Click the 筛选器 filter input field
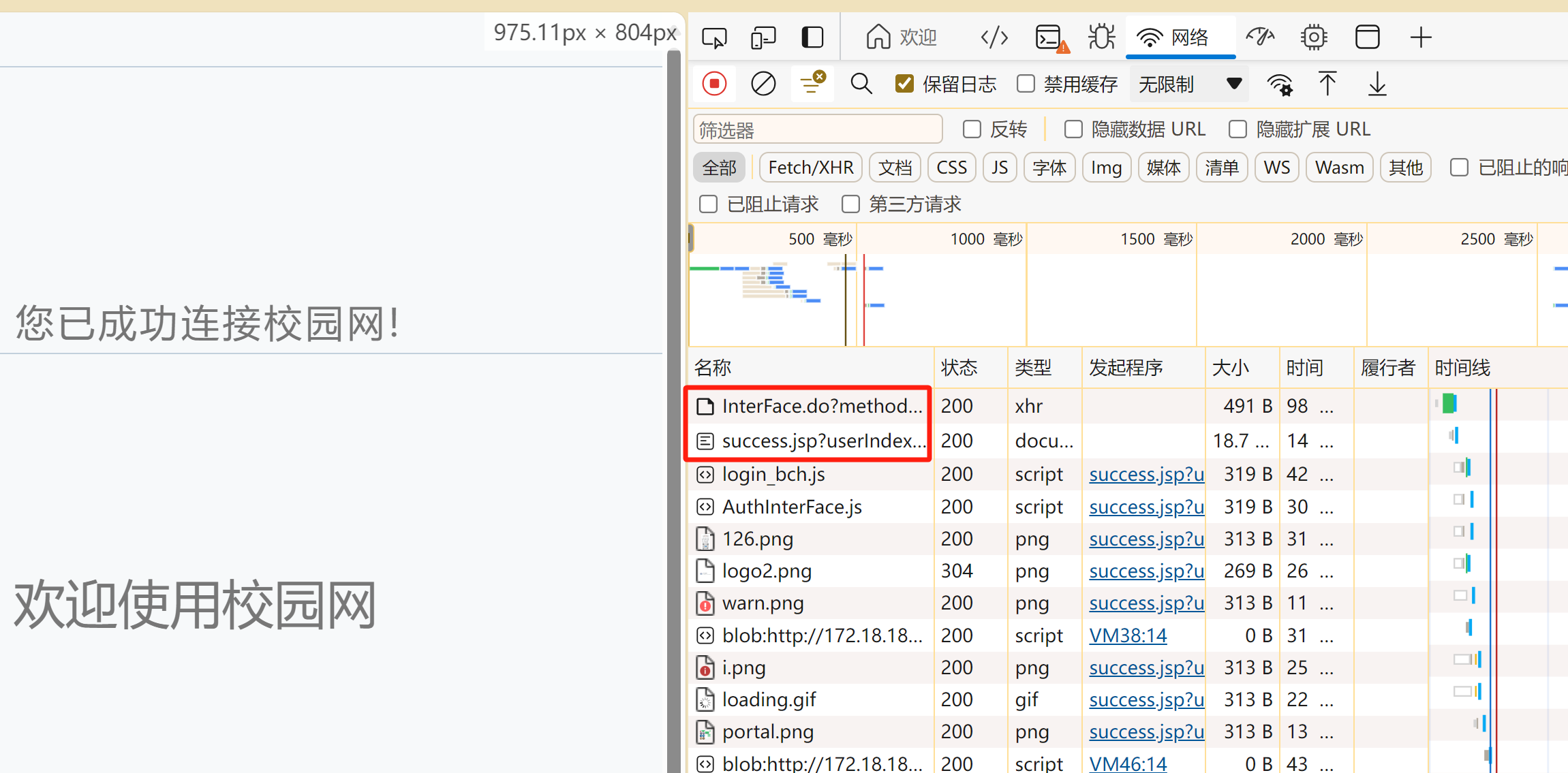This screenshot has width=1568, height=773. tap(817, 129)
